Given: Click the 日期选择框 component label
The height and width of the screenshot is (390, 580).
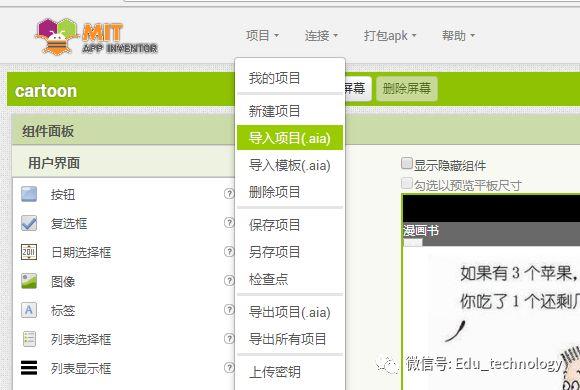Looking at the screenshot, I should pyautogui.click(x=81, y=252).
